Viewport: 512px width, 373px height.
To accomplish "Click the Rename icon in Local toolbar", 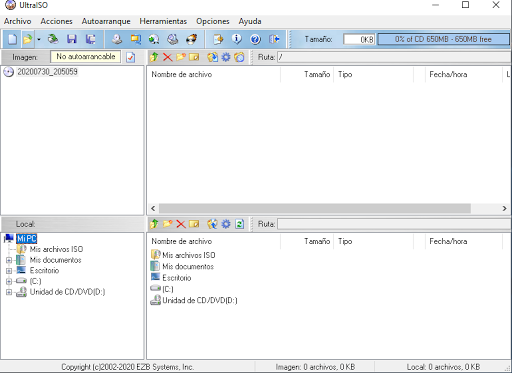I will pos(194,224).
